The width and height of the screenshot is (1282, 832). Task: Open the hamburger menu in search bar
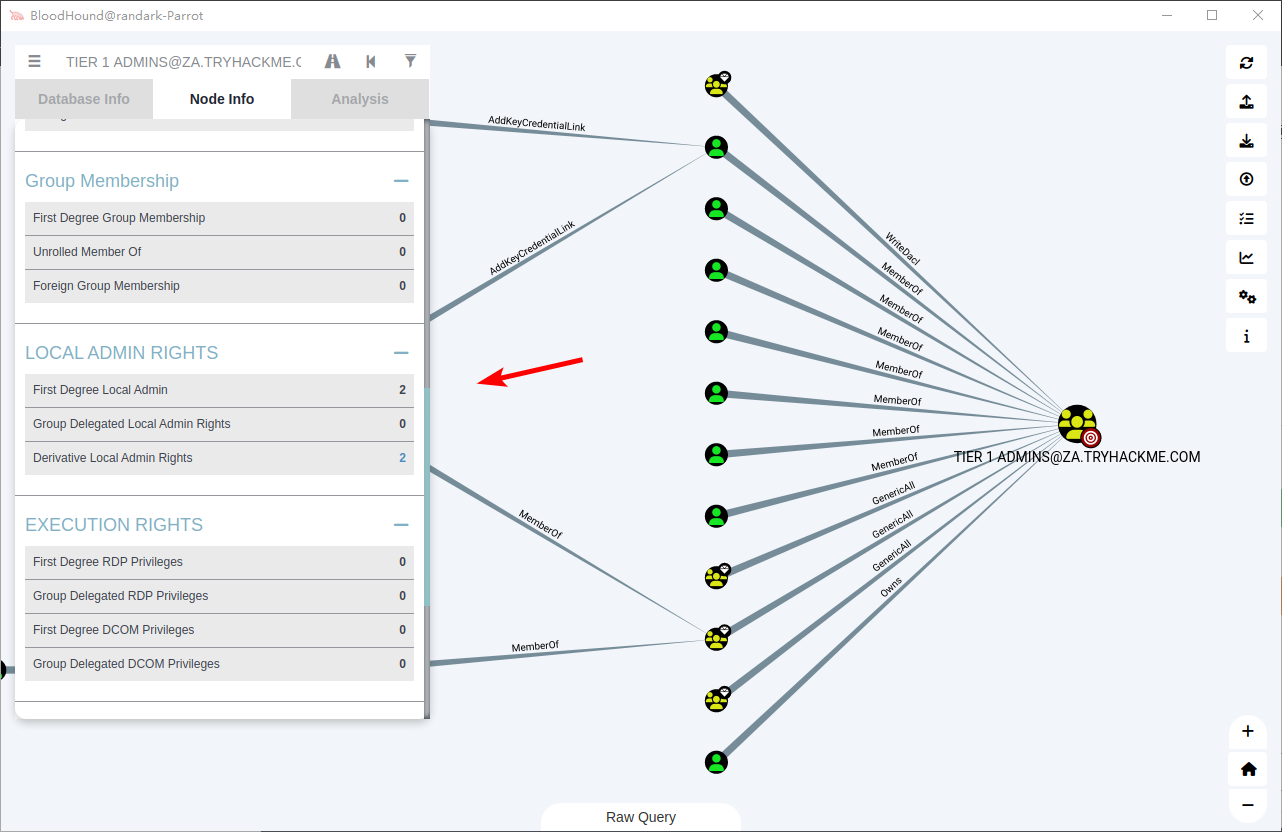pyautogui.click(x=34, y=61)
